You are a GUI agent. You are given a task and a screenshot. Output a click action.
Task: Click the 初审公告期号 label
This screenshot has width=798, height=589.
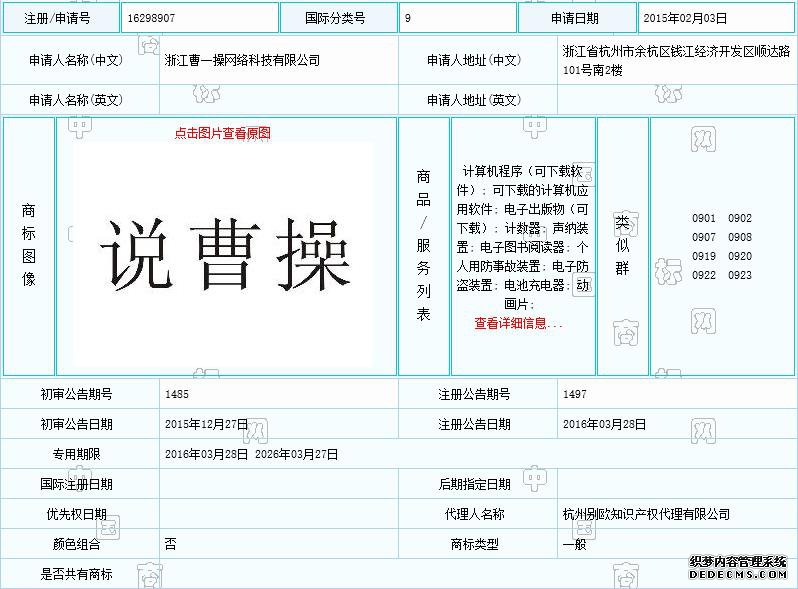click(x=76, y=394)
